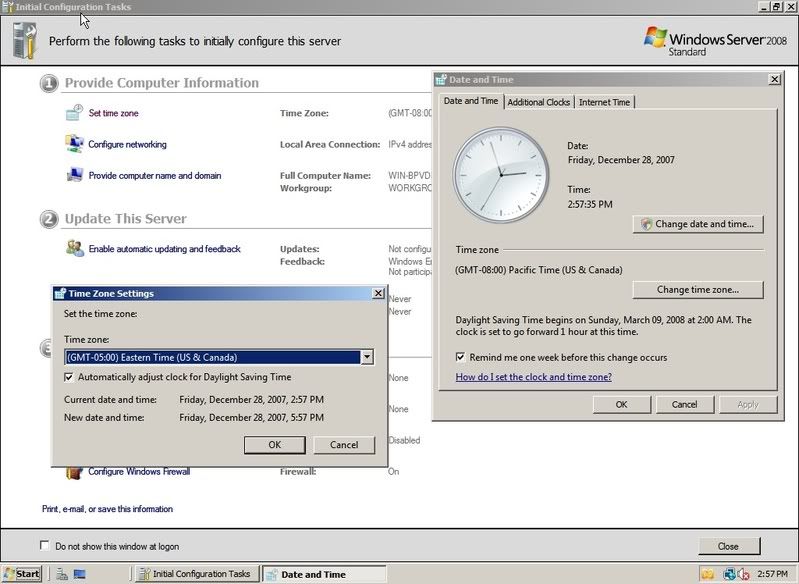Click the Configure networking link

[127, 144]
